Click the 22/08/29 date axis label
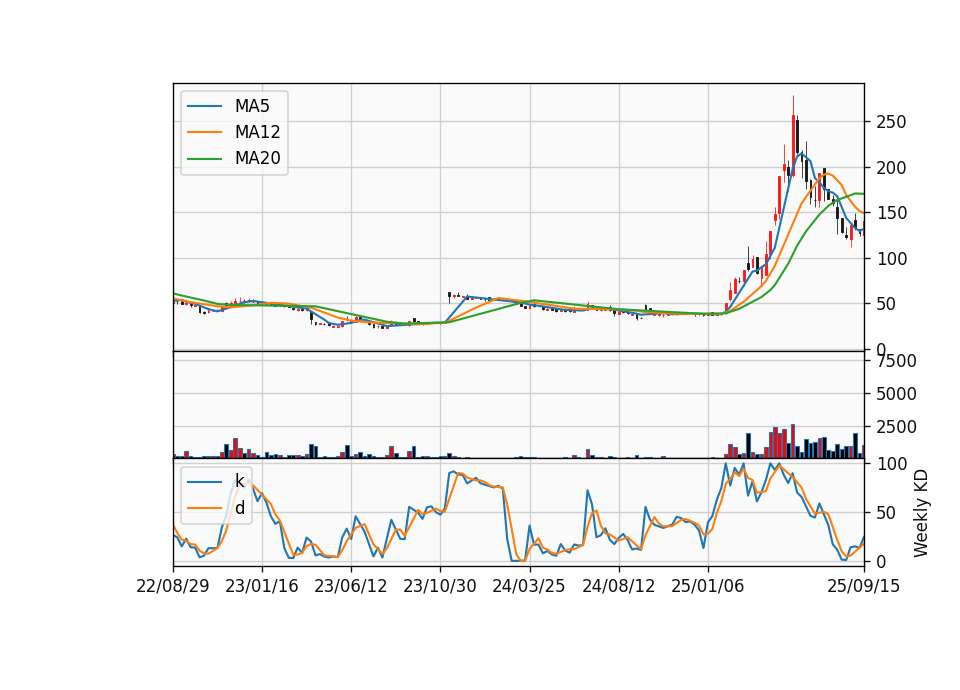This screenshot has height=690, width=960. (173, 586)
